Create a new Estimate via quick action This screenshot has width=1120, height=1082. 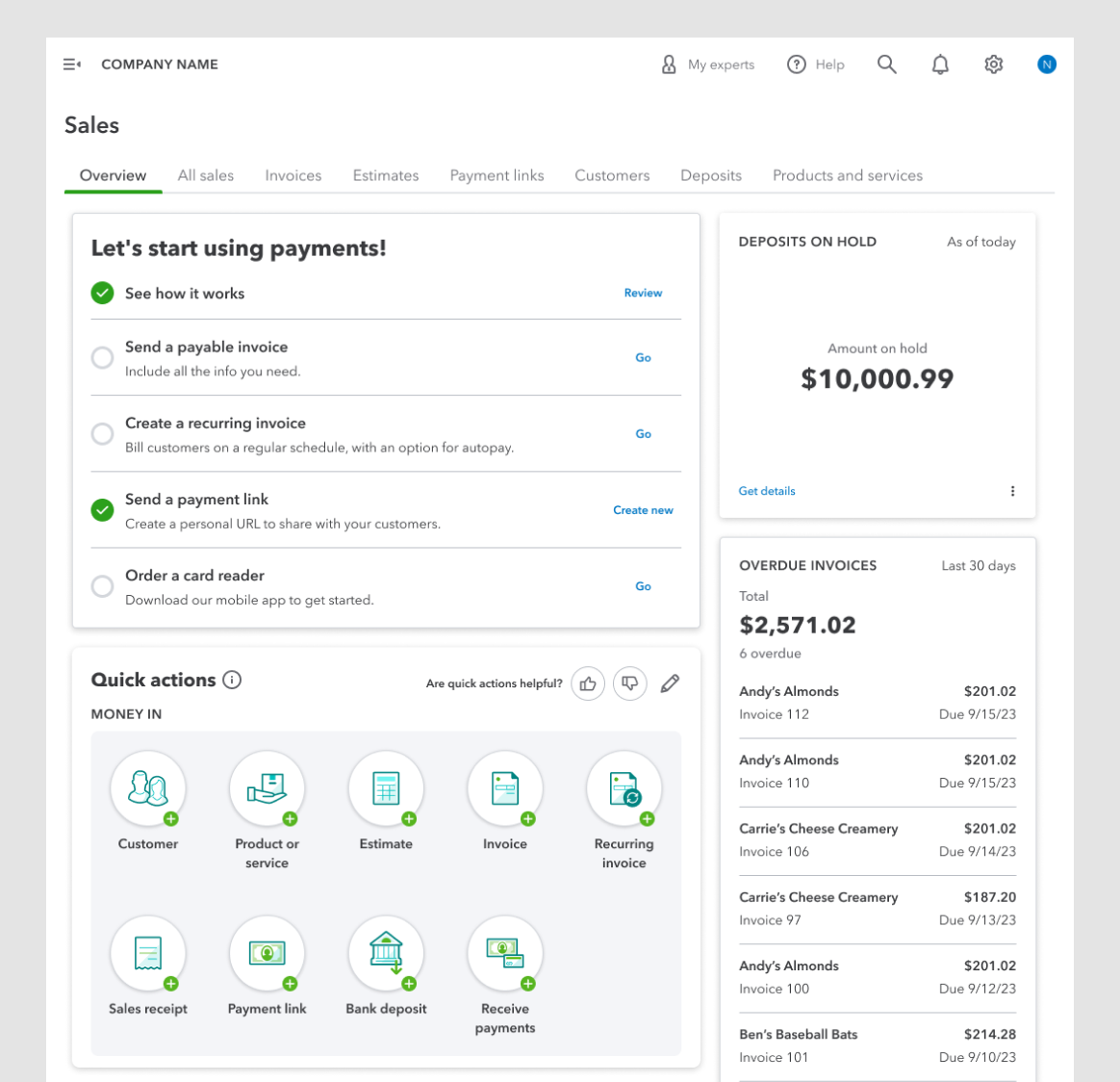386,786
